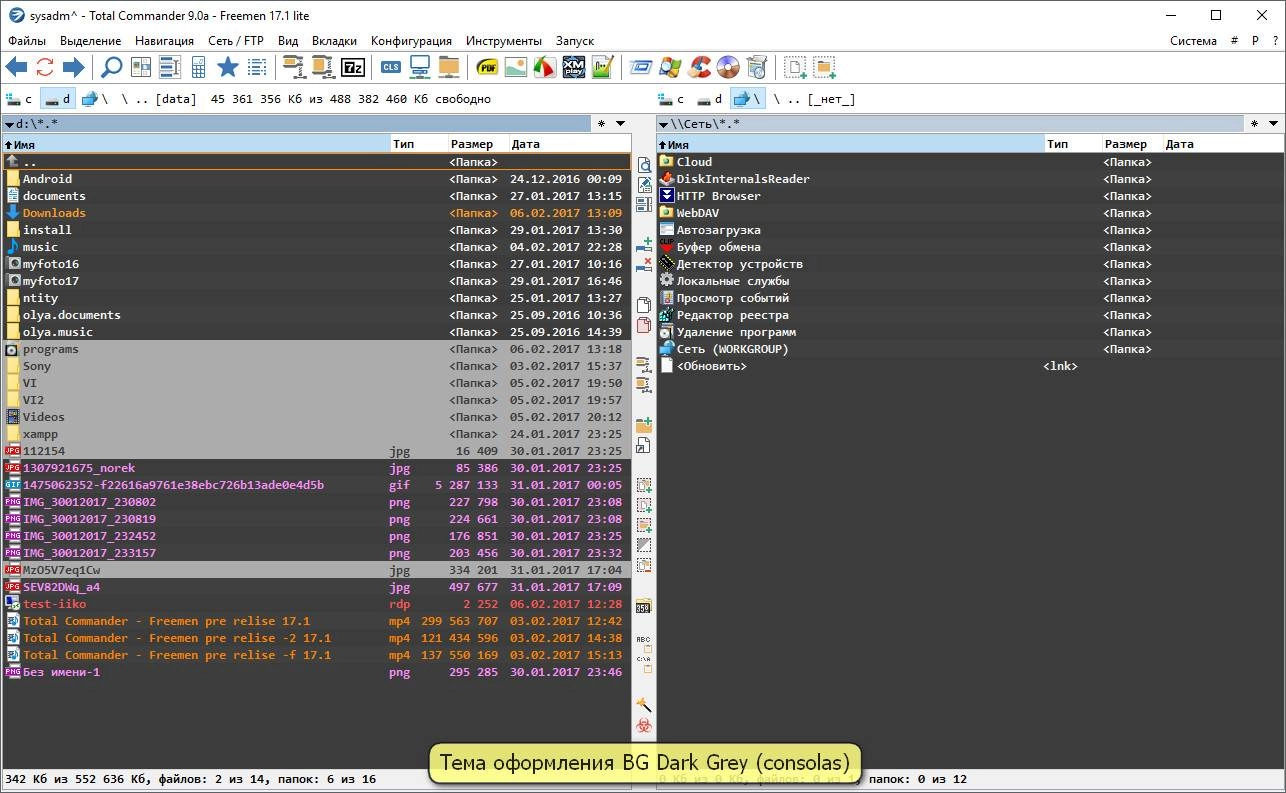
Task: Open right panel directory history dropdown arrow
Action: tap(1274, 124)
